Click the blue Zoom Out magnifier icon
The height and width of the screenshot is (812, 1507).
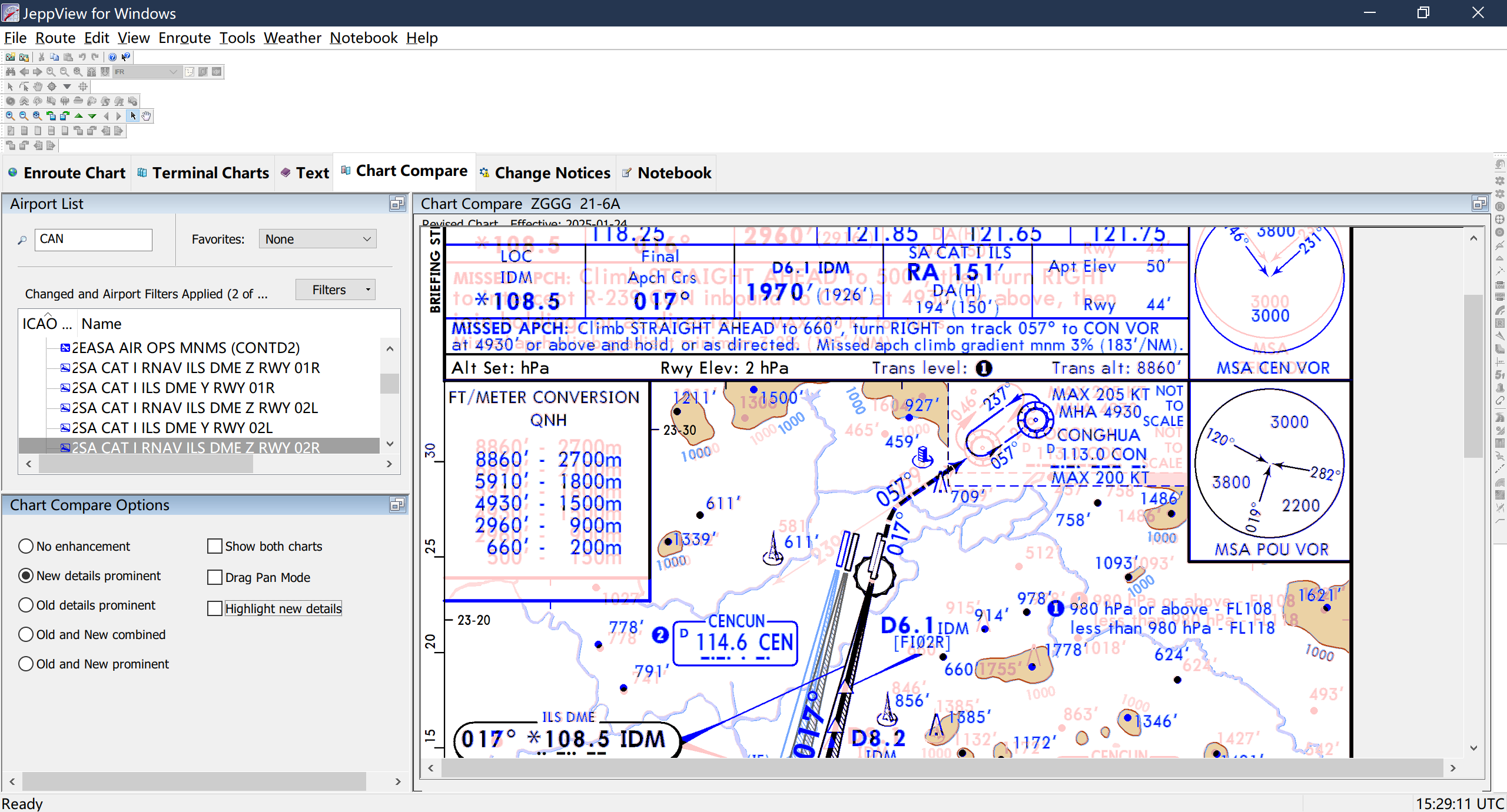coord(24,116)
